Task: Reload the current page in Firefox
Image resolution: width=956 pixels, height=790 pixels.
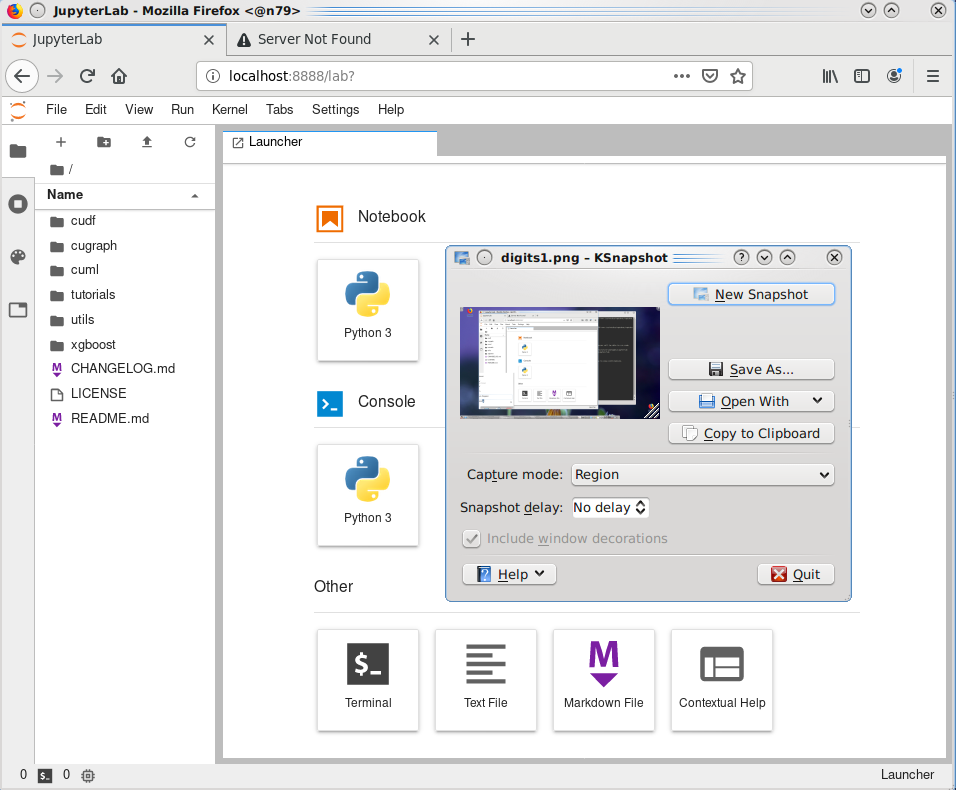Action: tap(87, 76)
